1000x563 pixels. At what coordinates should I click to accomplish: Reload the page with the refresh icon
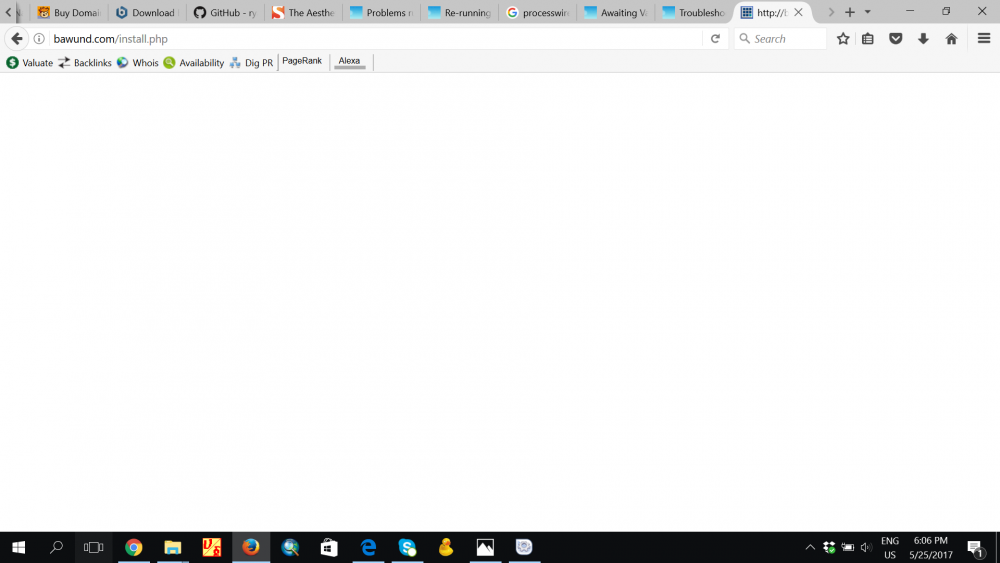tap(715, 39)
